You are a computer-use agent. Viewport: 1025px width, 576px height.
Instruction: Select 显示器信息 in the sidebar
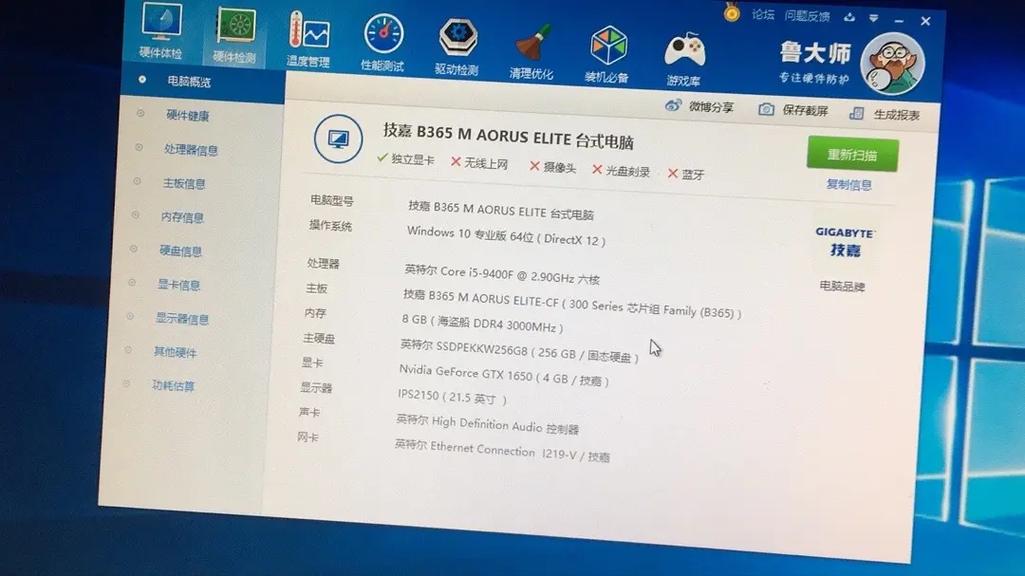point(182,319)
